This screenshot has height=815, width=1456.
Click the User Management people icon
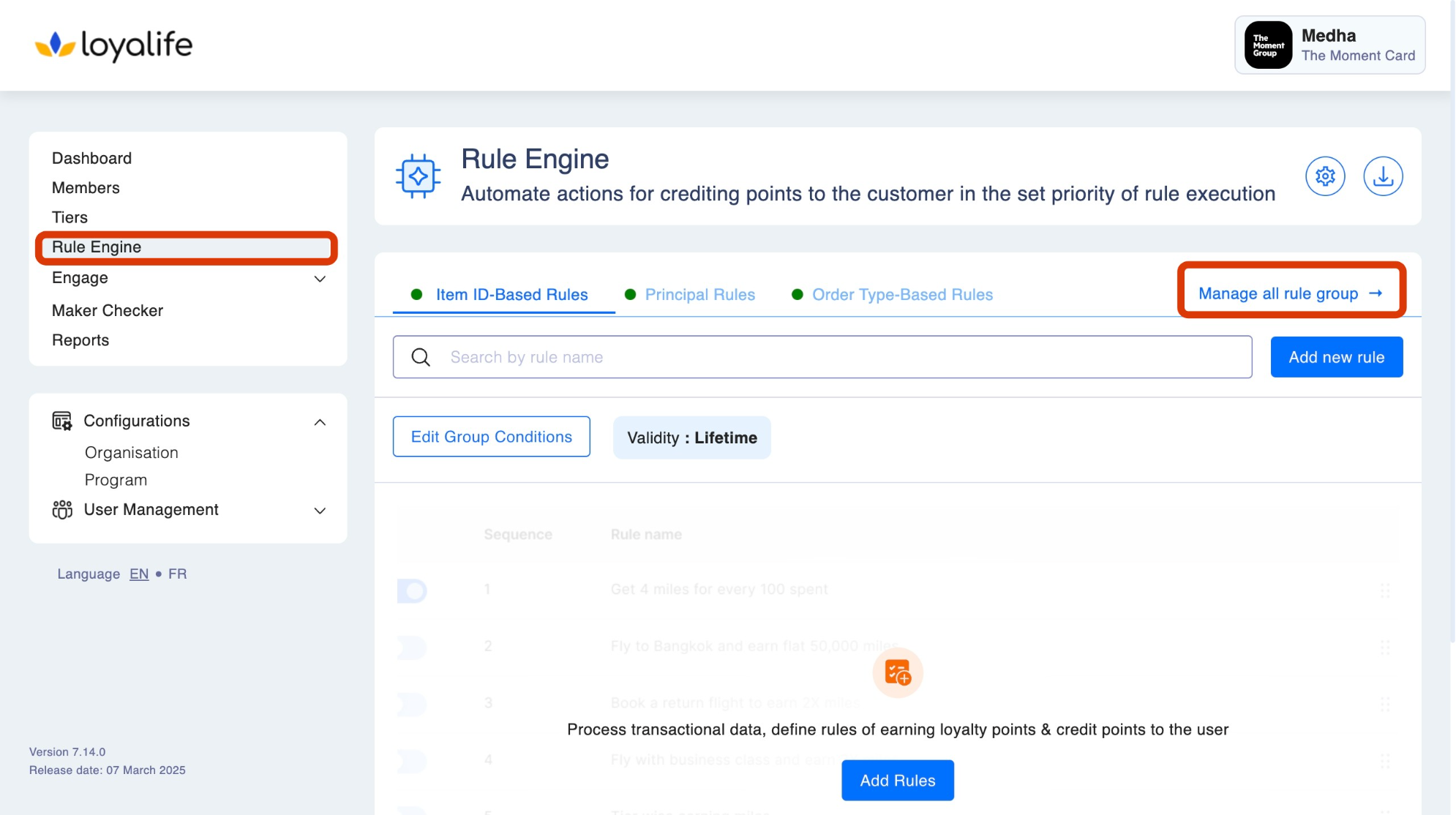[62, 510]
